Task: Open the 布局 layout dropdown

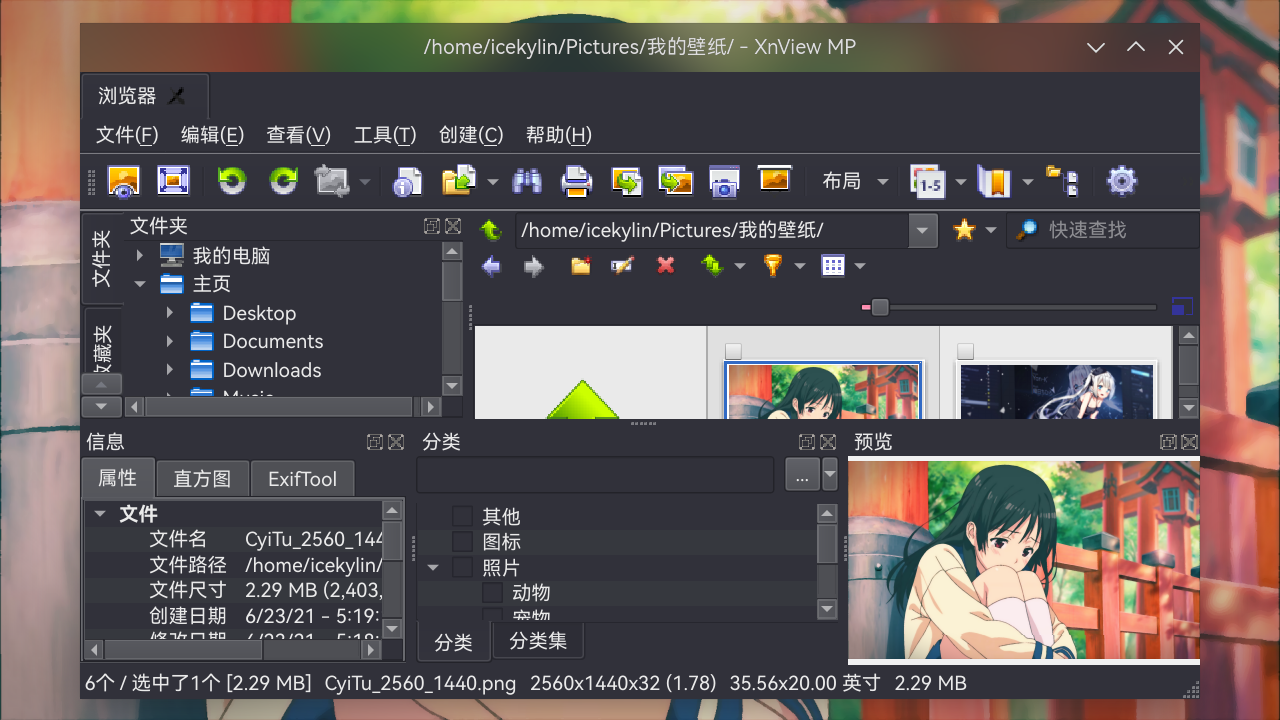Action: 855,180
